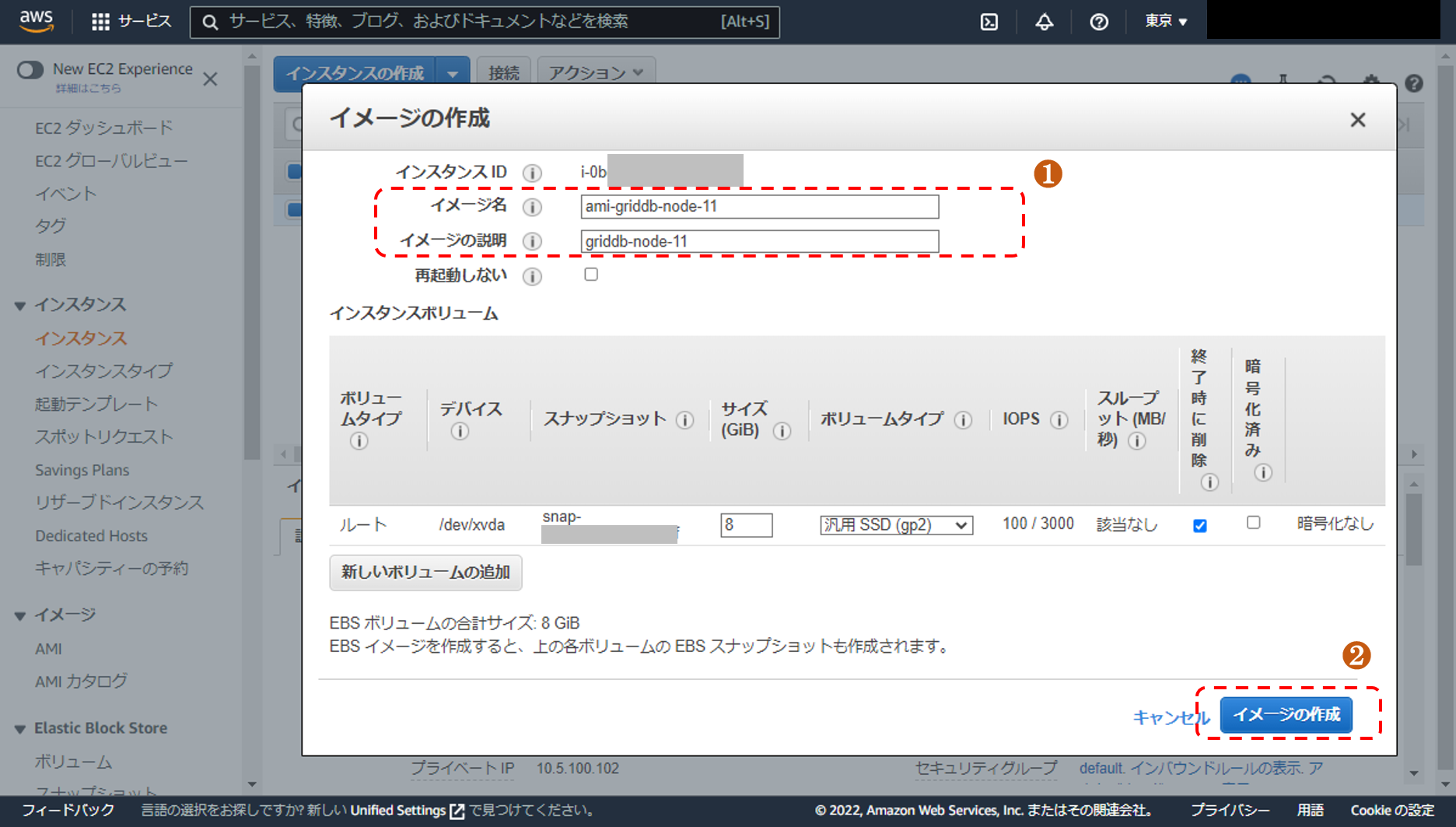The height and width of the screenshot is (827, 1456).
Task: Click the blue イメージの作成 button
Action: [1286, 714]
